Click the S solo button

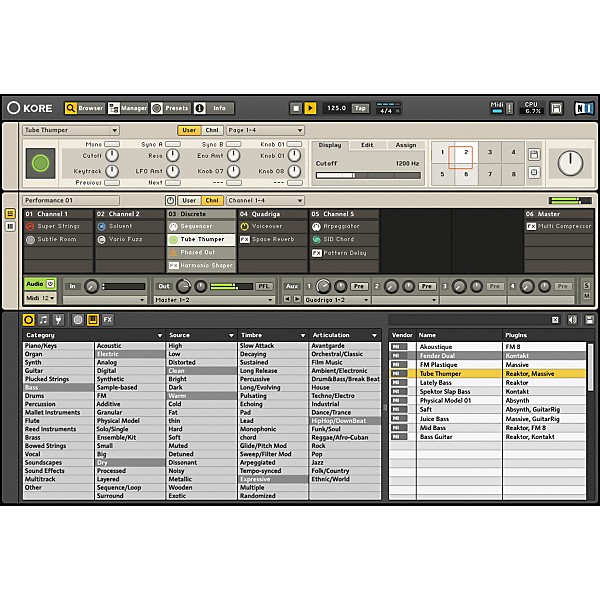[x=587, y=286]
